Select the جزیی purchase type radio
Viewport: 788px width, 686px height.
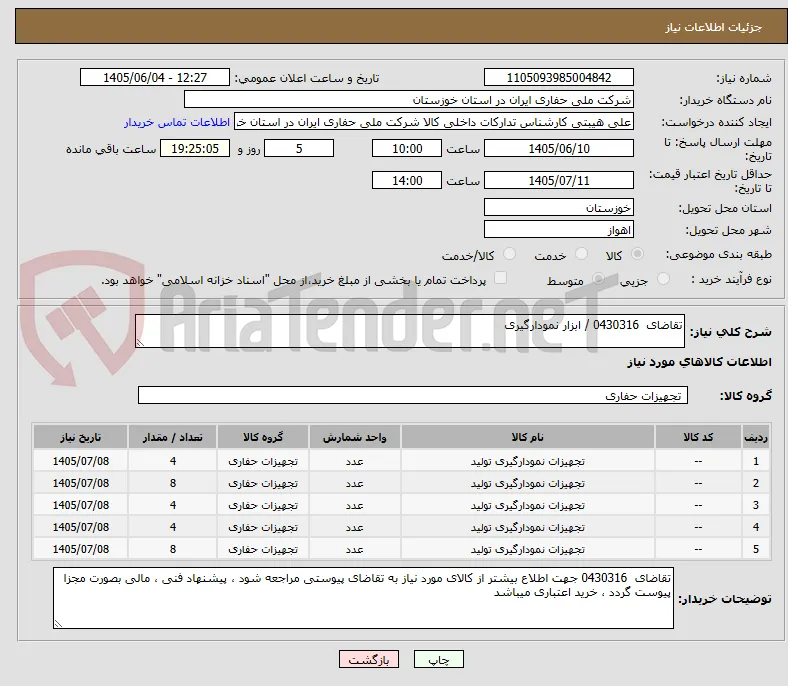pyautogui.click(x=663, y=279)
